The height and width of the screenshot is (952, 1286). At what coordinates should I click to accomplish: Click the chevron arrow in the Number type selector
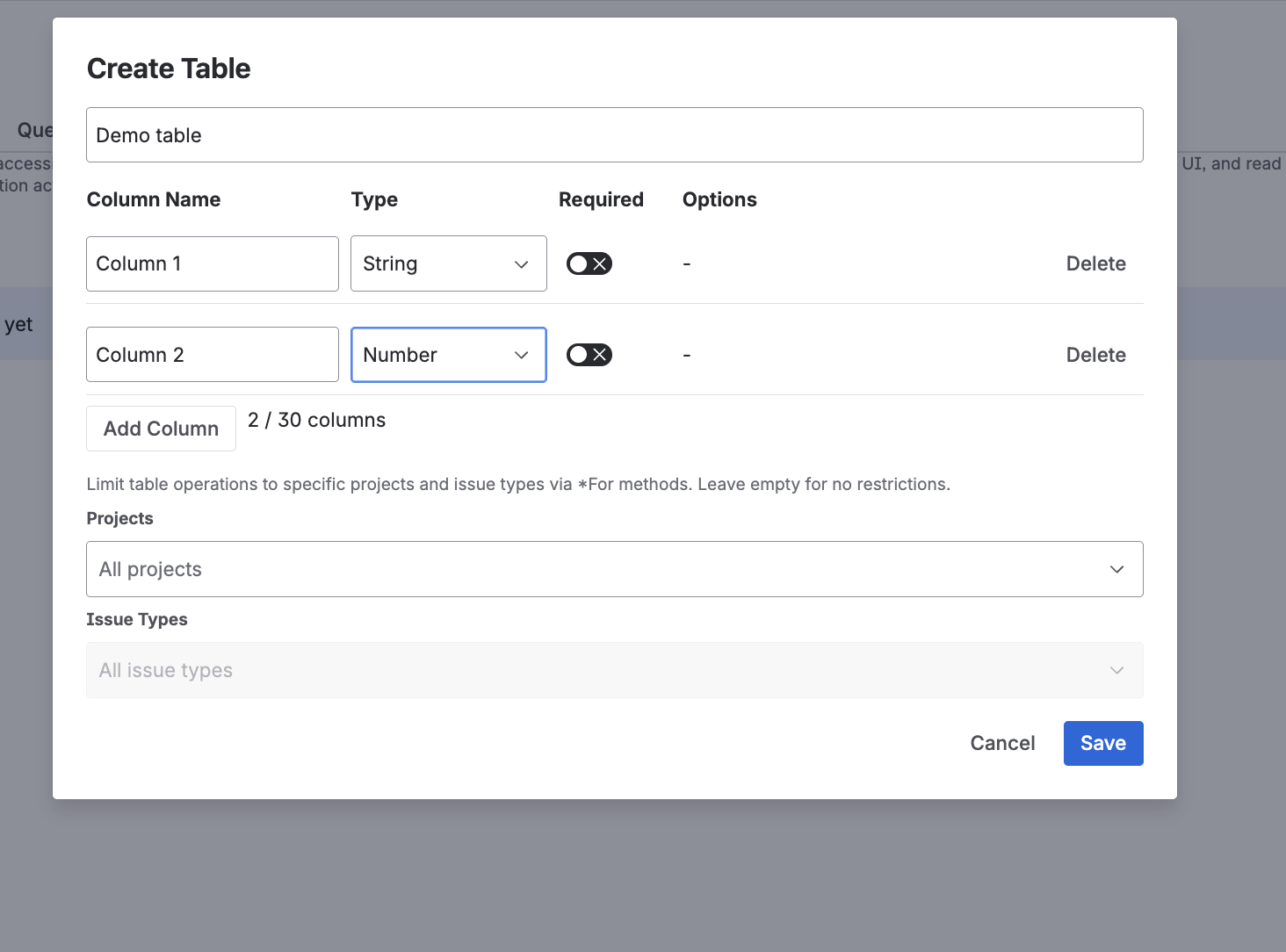tap(521, 355)
